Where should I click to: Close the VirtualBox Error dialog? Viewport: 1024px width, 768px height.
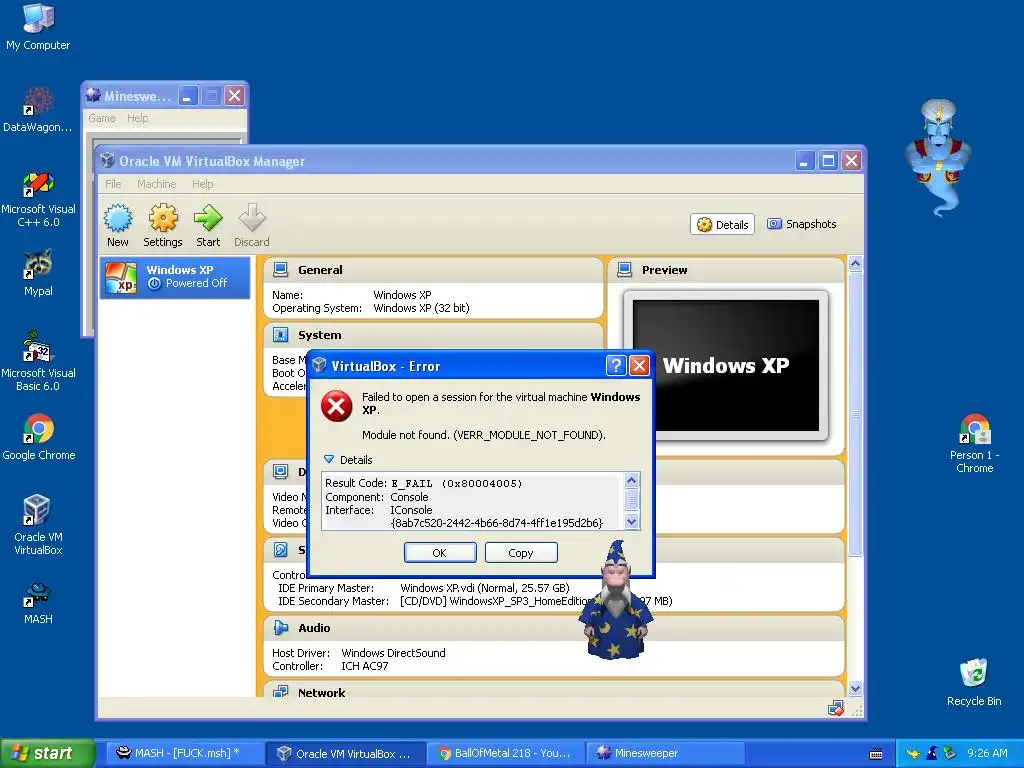pos(639,366)
